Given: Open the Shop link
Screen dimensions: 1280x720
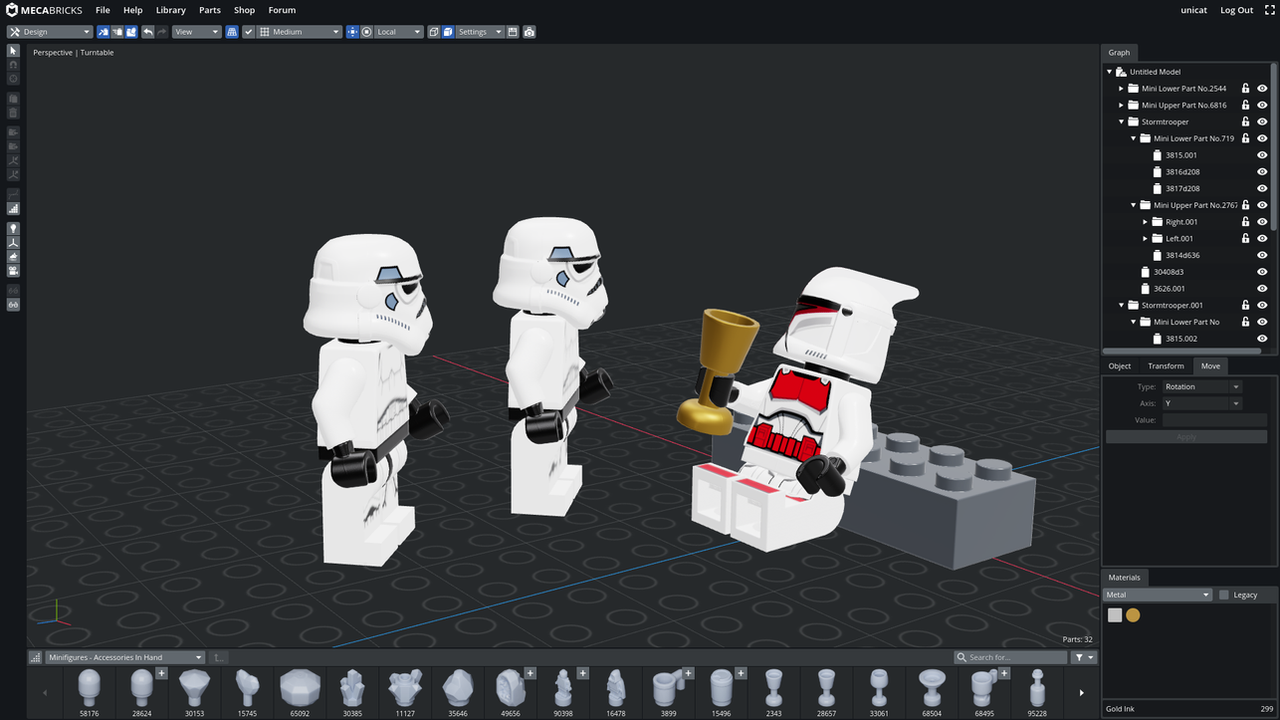Looking at the screenshot, I should point(245,10).
